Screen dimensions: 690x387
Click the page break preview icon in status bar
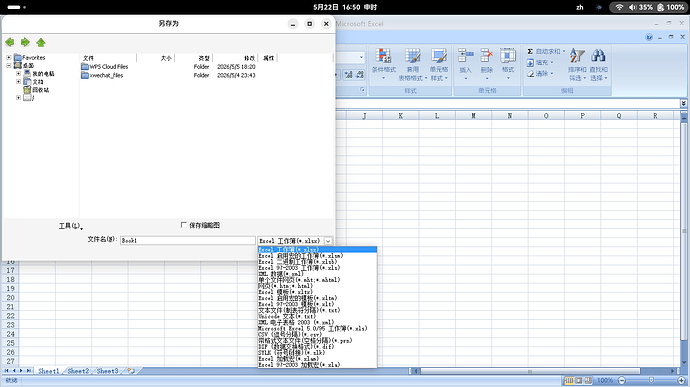point(587,380)
